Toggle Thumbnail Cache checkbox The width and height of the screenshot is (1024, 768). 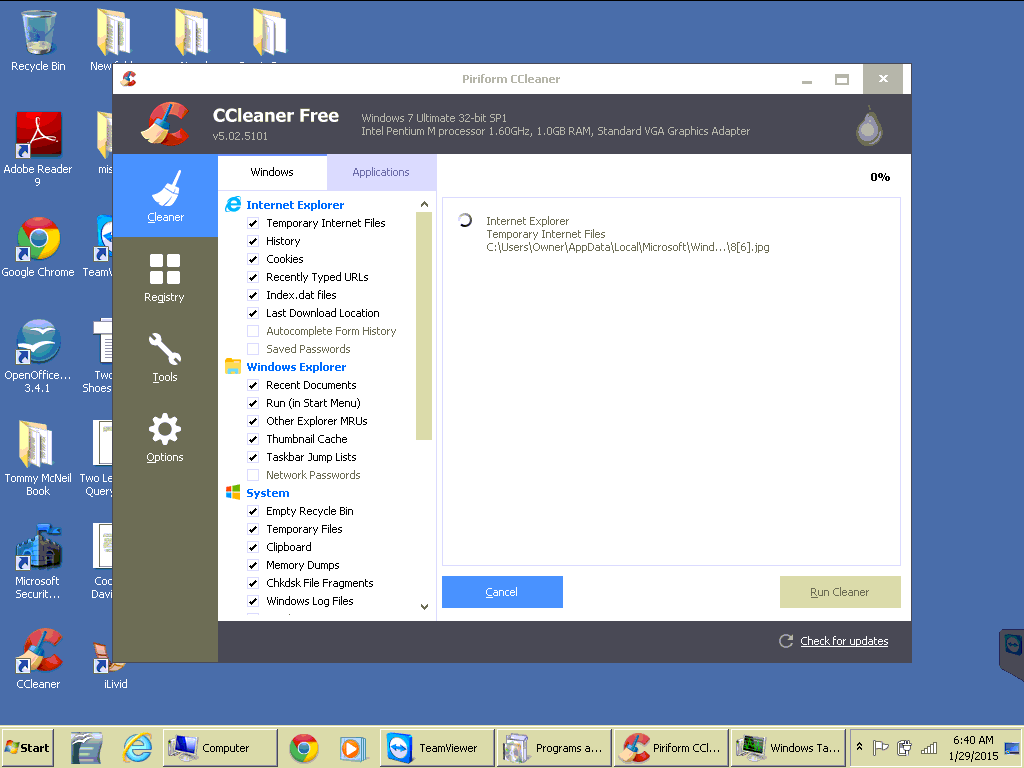pos(253,439)
